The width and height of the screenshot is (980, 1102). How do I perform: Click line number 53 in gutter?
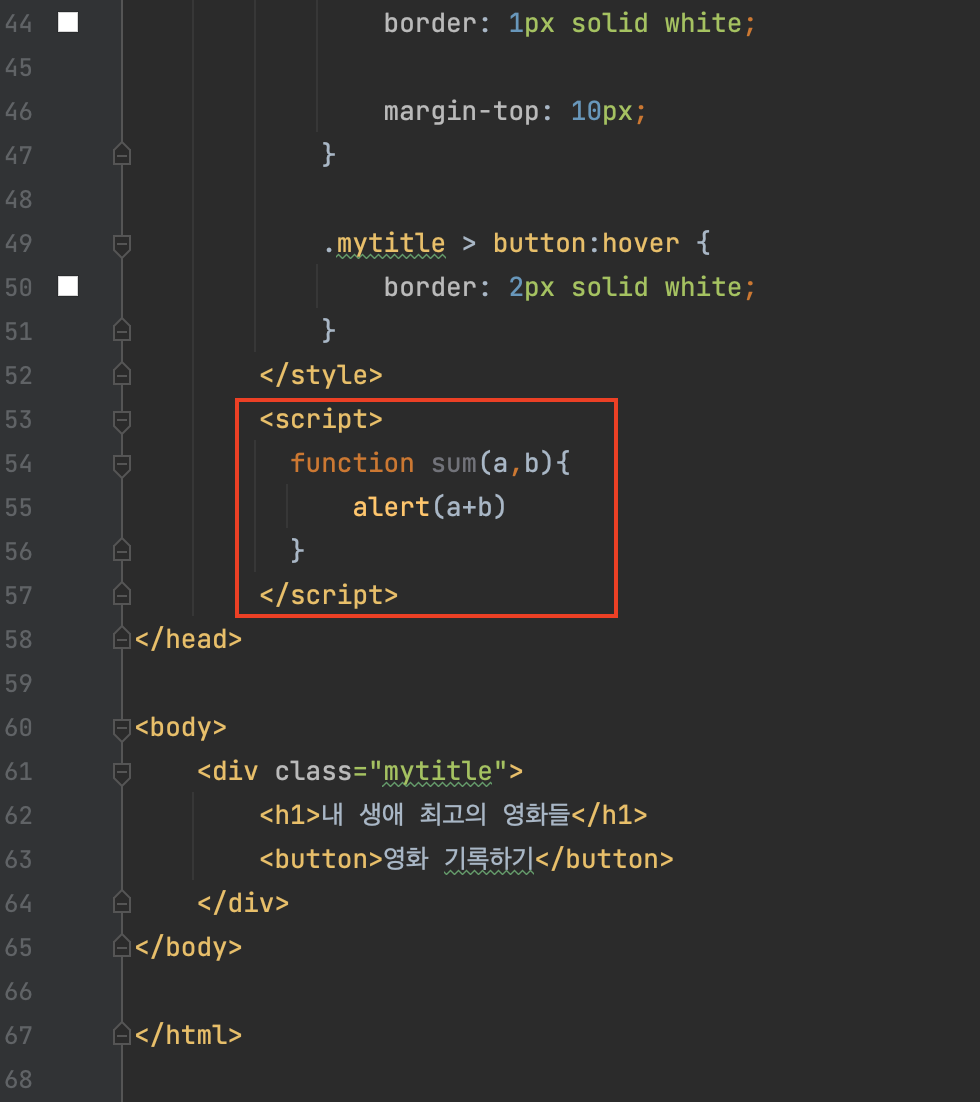pos(18,420)
